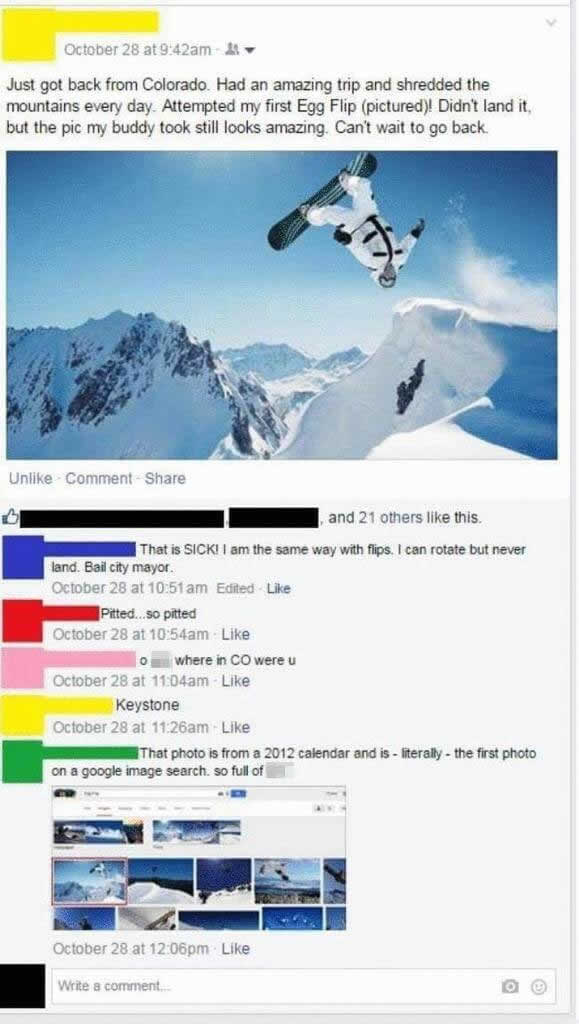Click the Unlike link under the photo

[31, 479]
